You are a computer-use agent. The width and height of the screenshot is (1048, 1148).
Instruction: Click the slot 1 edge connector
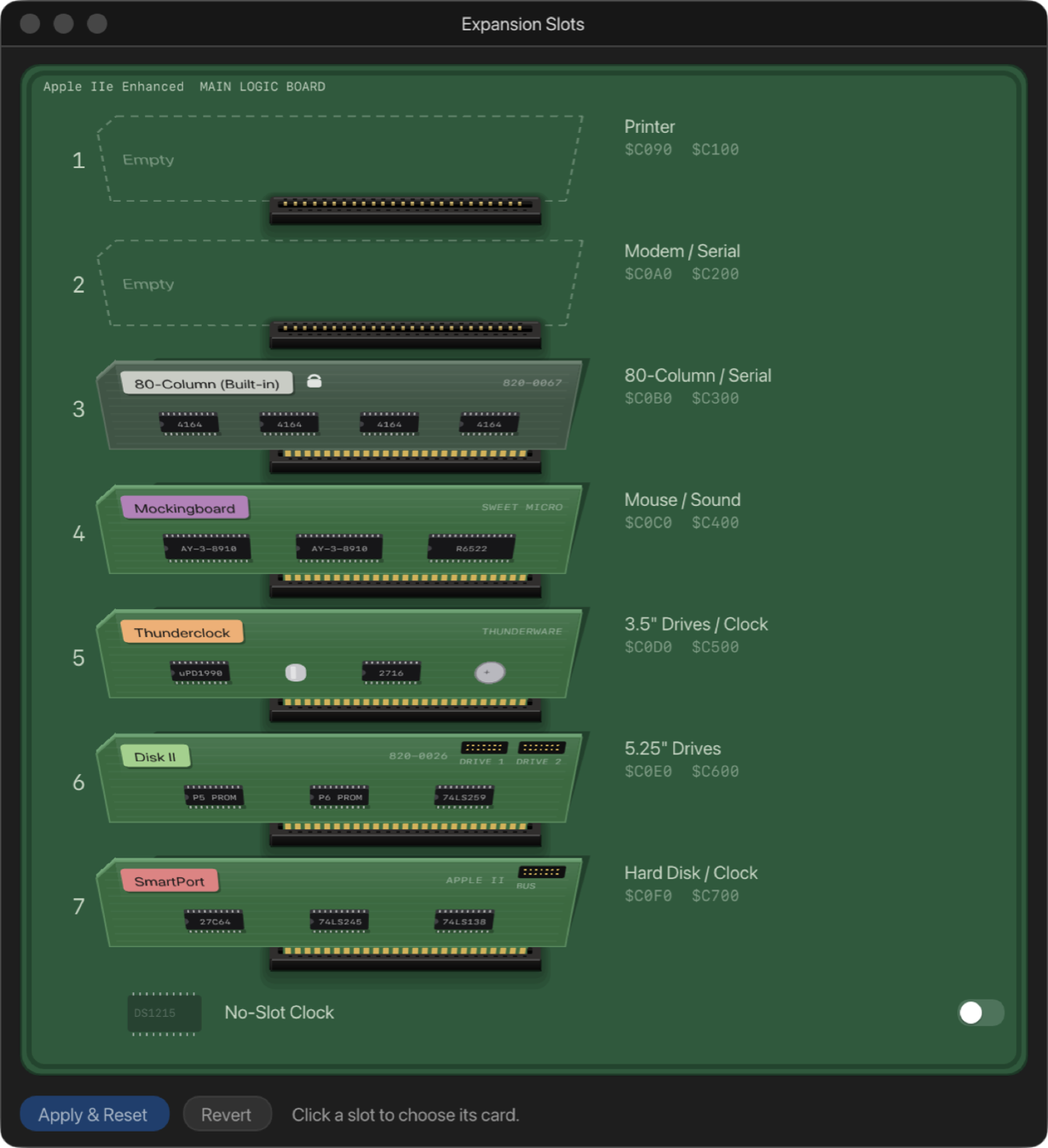click(x=406, y=210)
